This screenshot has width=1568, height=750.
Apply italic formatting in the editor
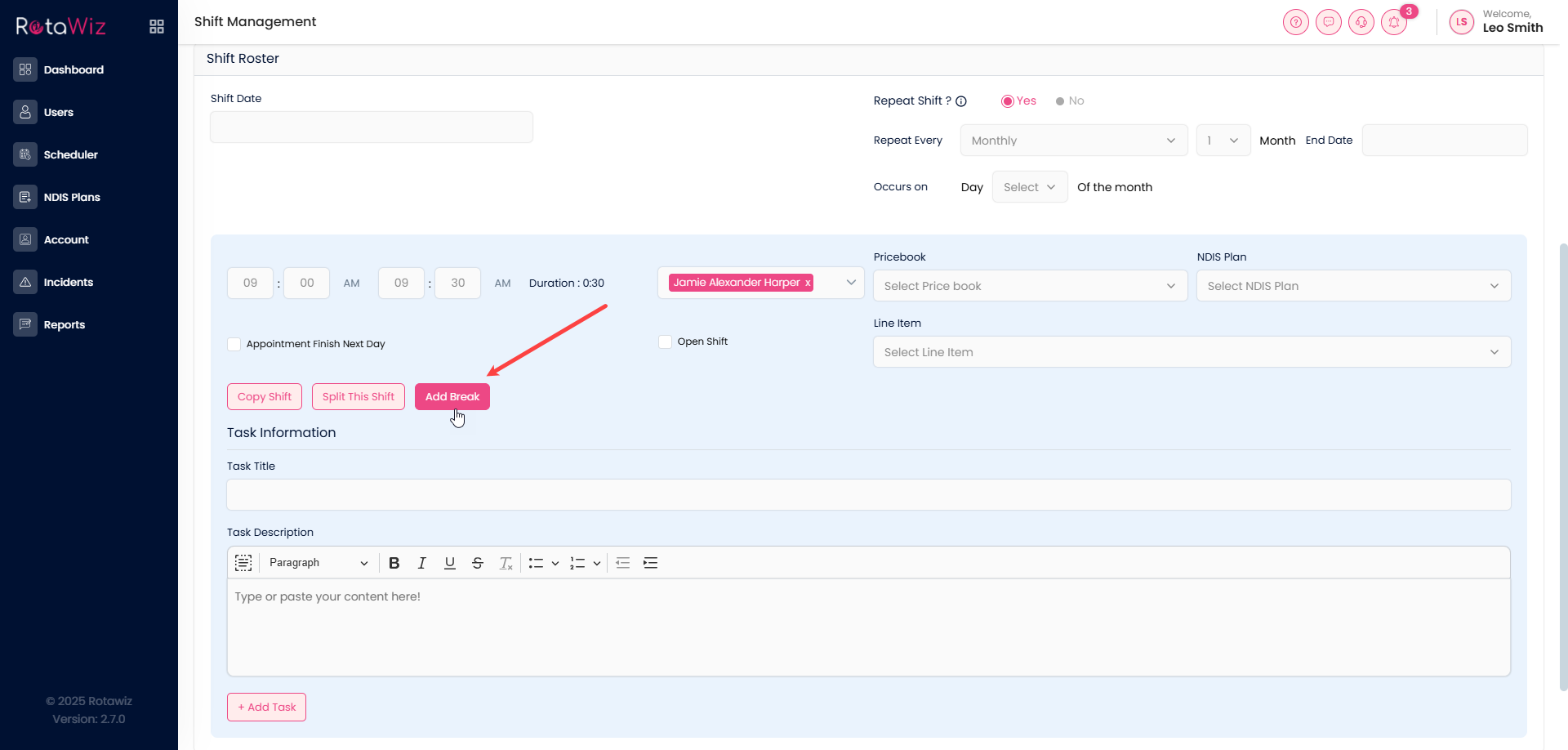421,563
